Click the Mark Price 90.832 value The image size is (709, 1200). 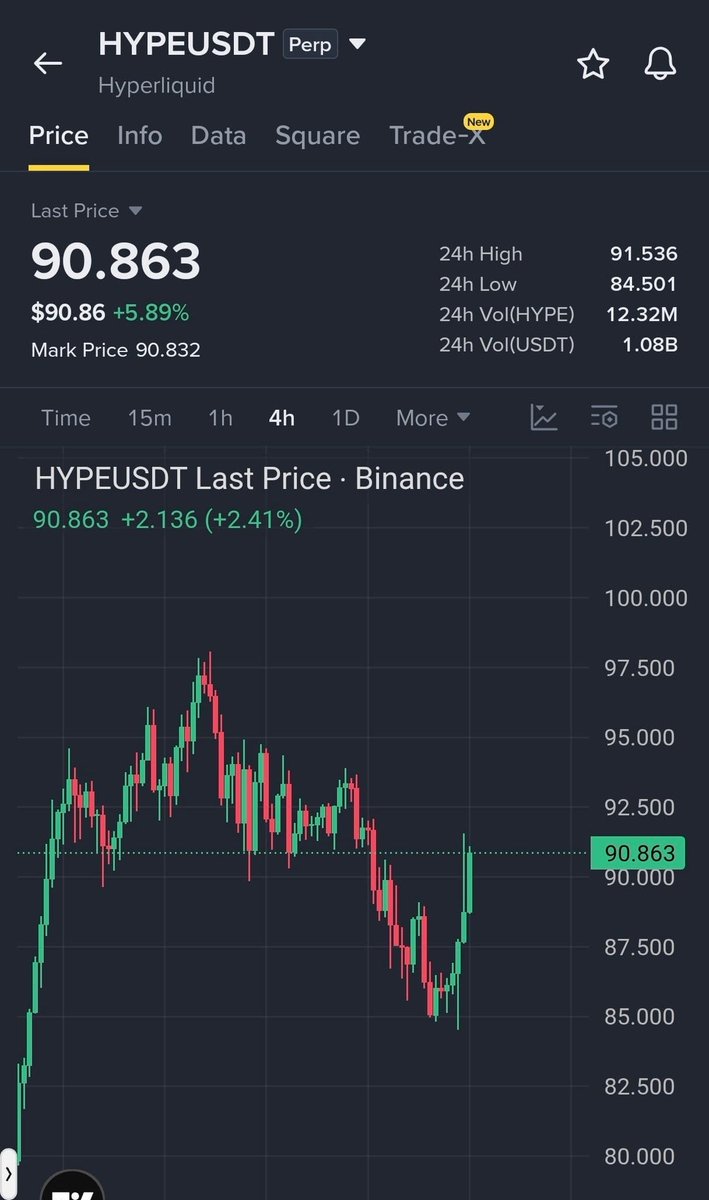click(x=168, y=350)
